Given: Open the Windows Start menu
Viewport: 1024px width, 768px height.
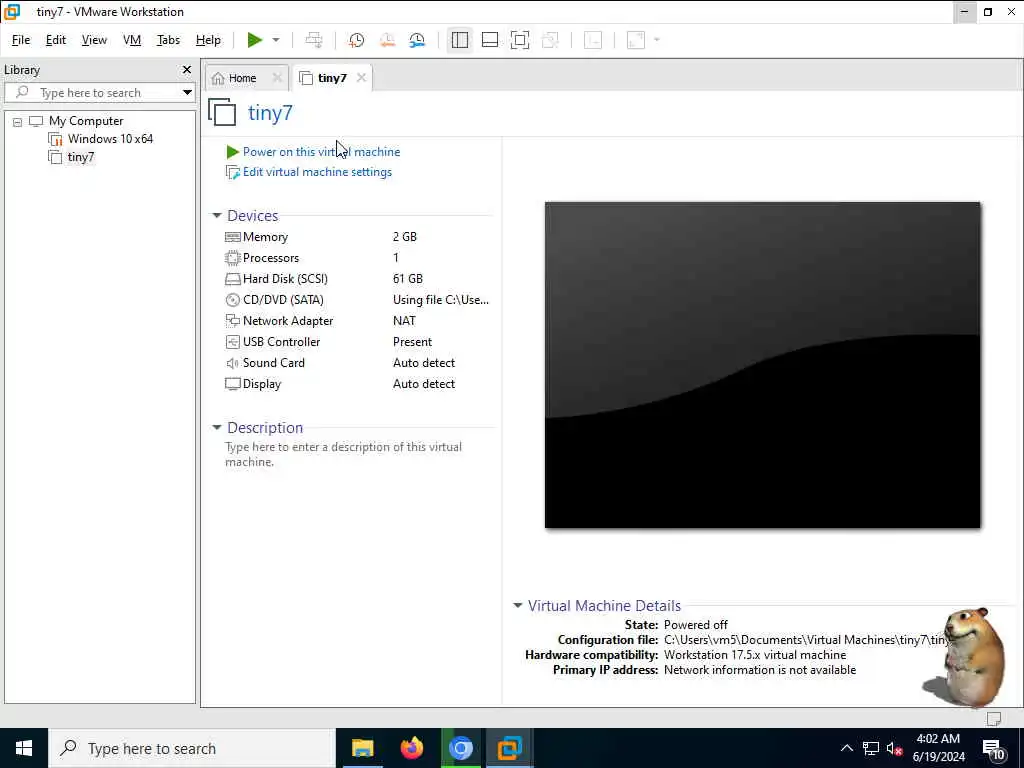Looking at the screenshot, I should point(24,748).
